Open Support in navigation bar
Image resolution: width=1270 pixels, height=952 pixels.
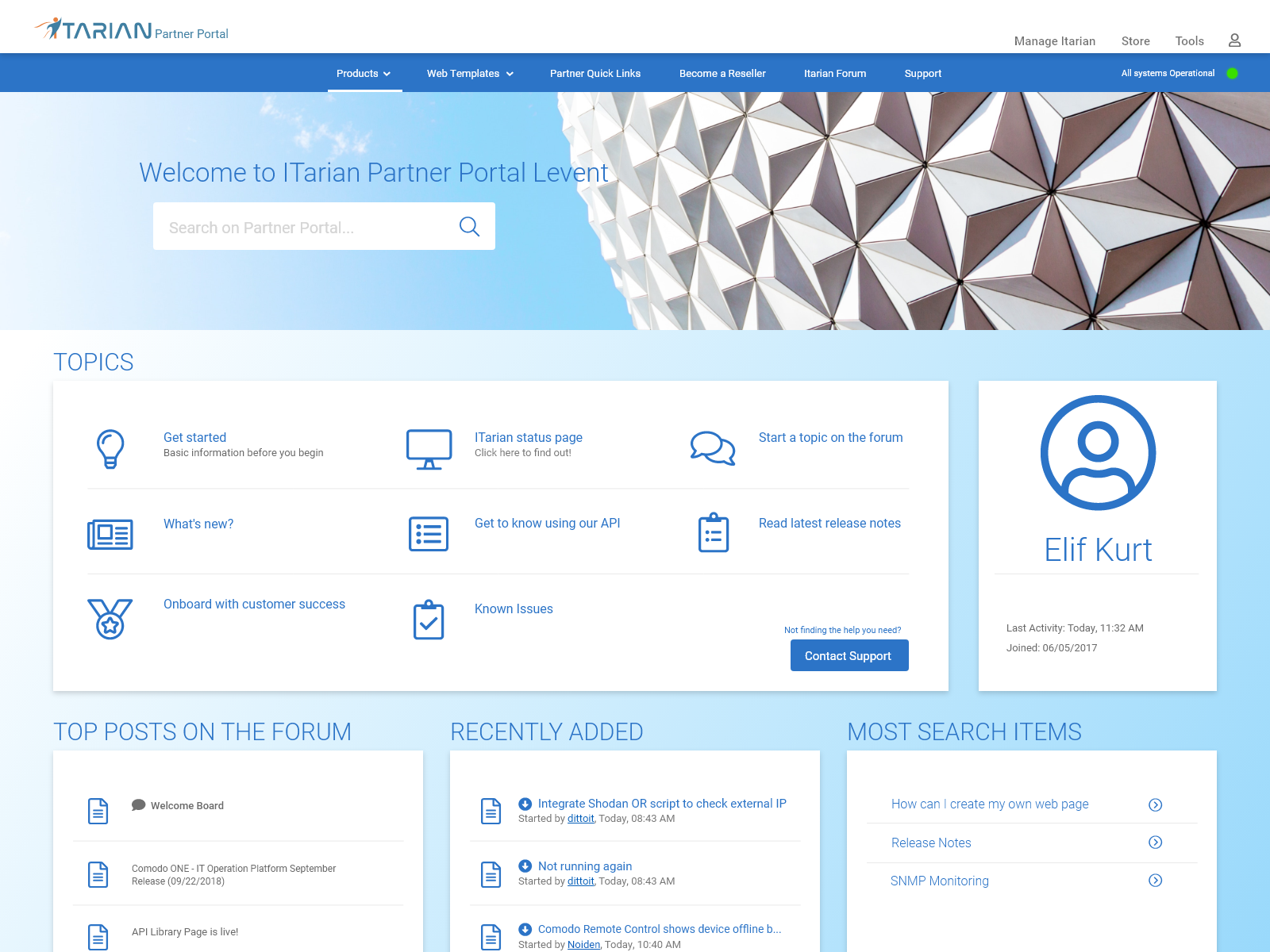923,73
